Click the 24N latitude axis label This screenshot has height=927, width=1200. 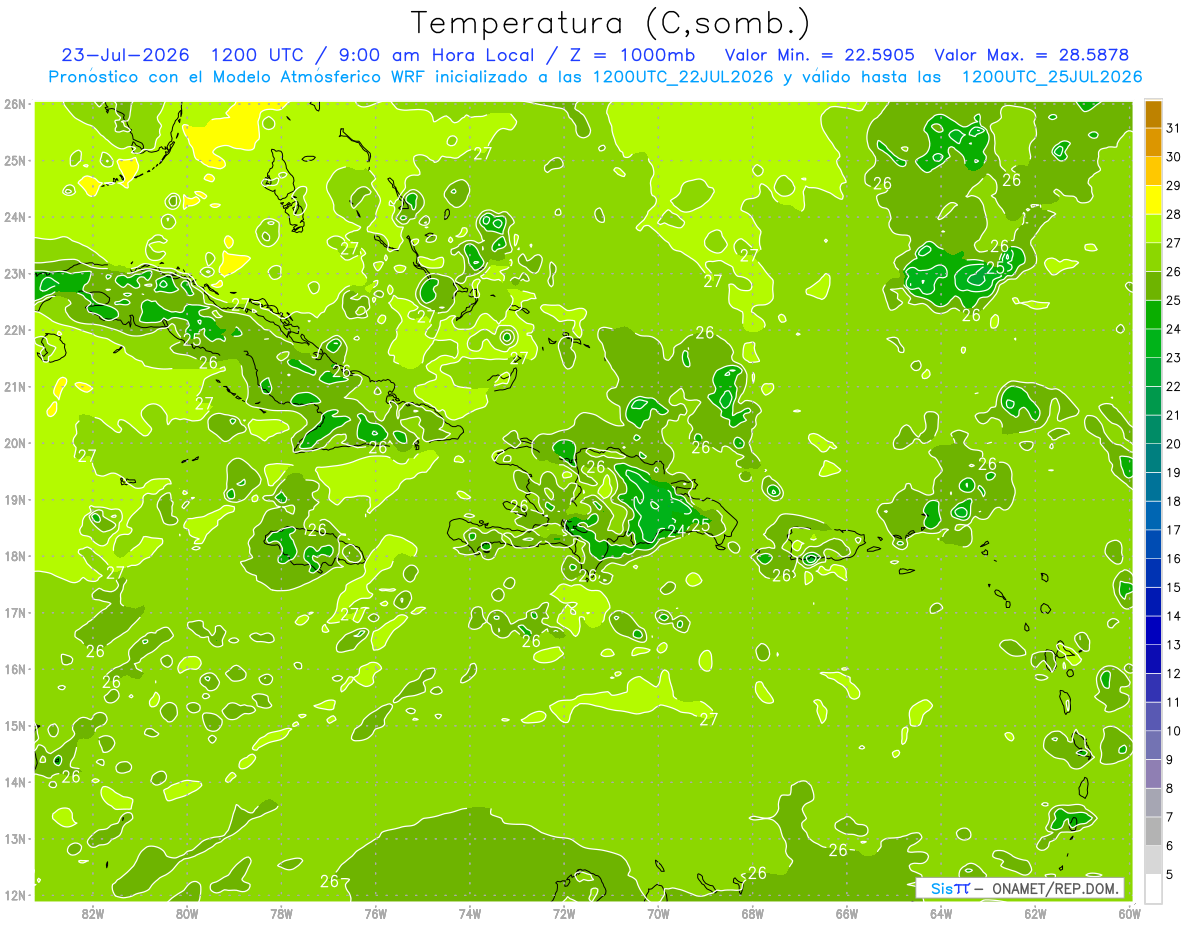[14, 217]
